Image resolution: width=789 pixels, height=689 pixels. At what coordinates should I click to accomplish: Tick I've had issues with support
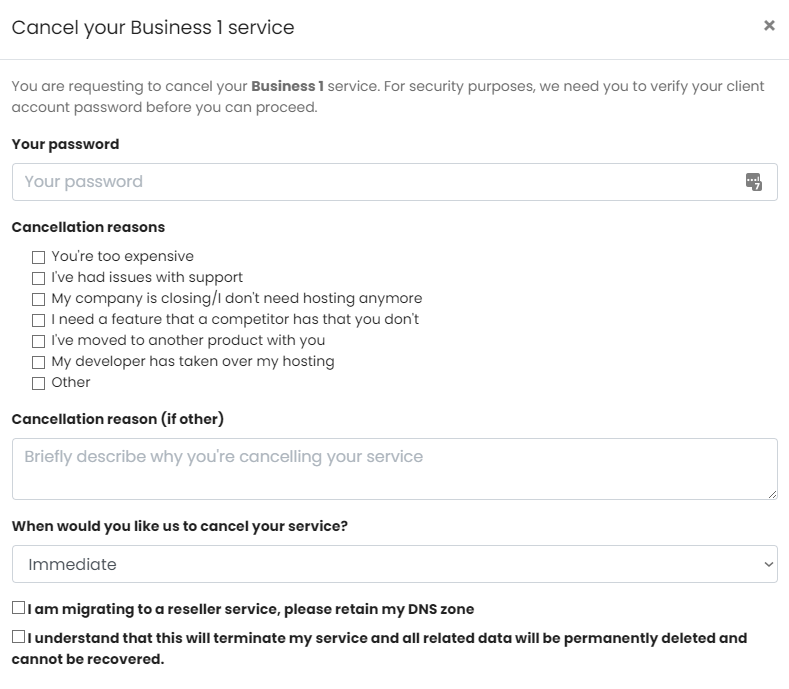pyautogui.click(x=38, y=278)
